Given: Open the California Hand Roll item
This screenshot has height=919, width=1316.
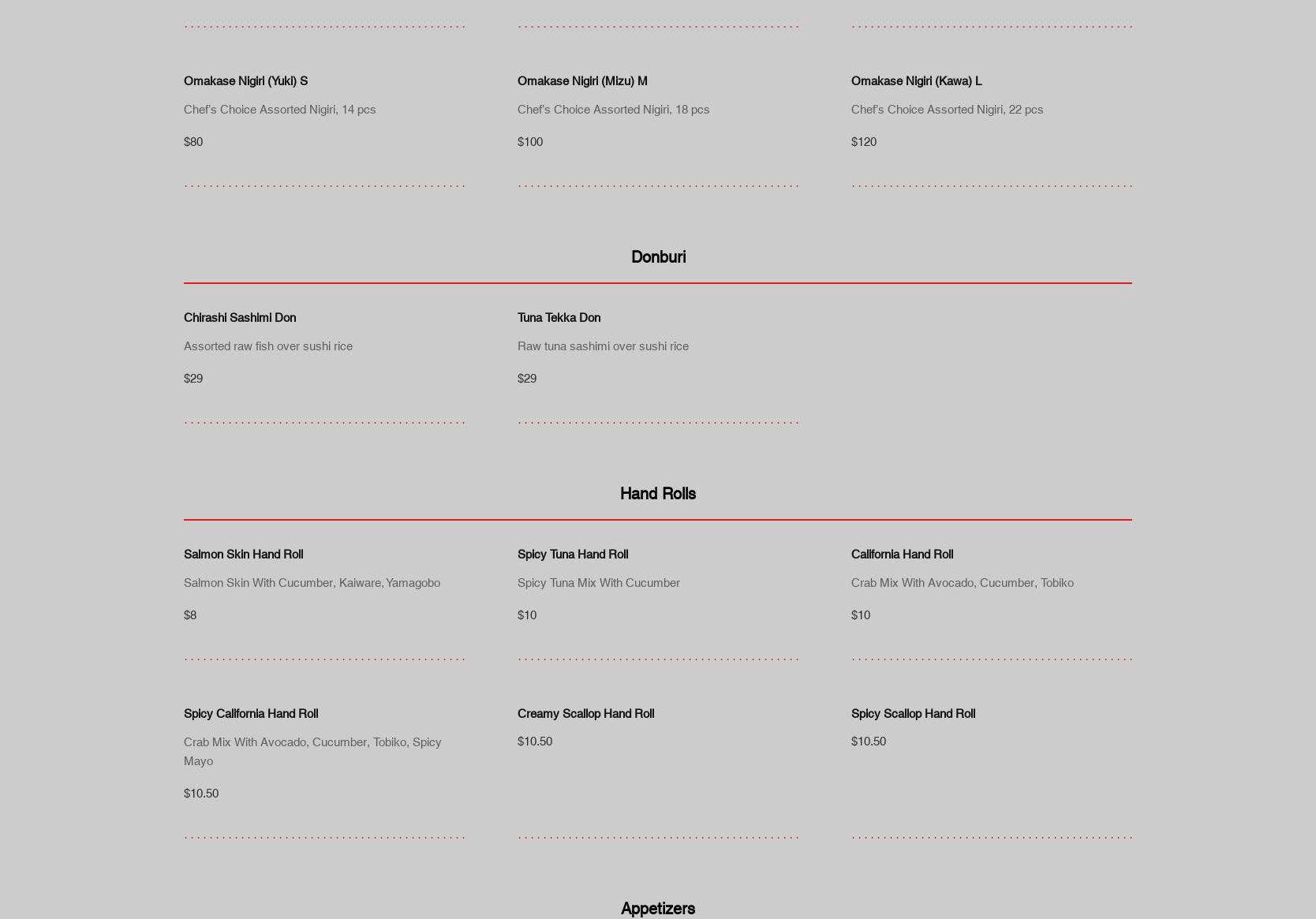Looking at the screenshot, I should point(901,555).
